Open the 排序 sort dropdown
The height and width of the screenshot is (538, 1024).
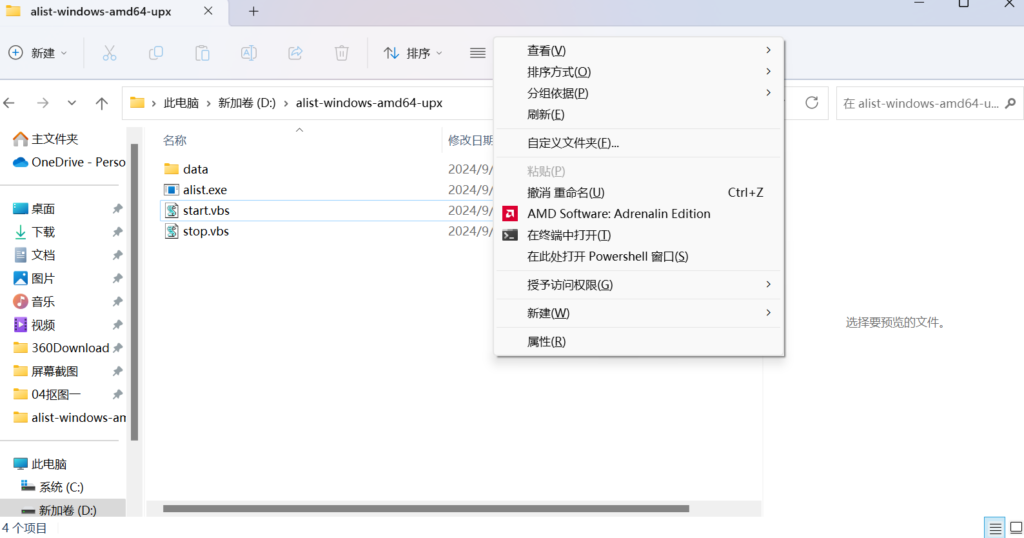(x=413, y=53)
